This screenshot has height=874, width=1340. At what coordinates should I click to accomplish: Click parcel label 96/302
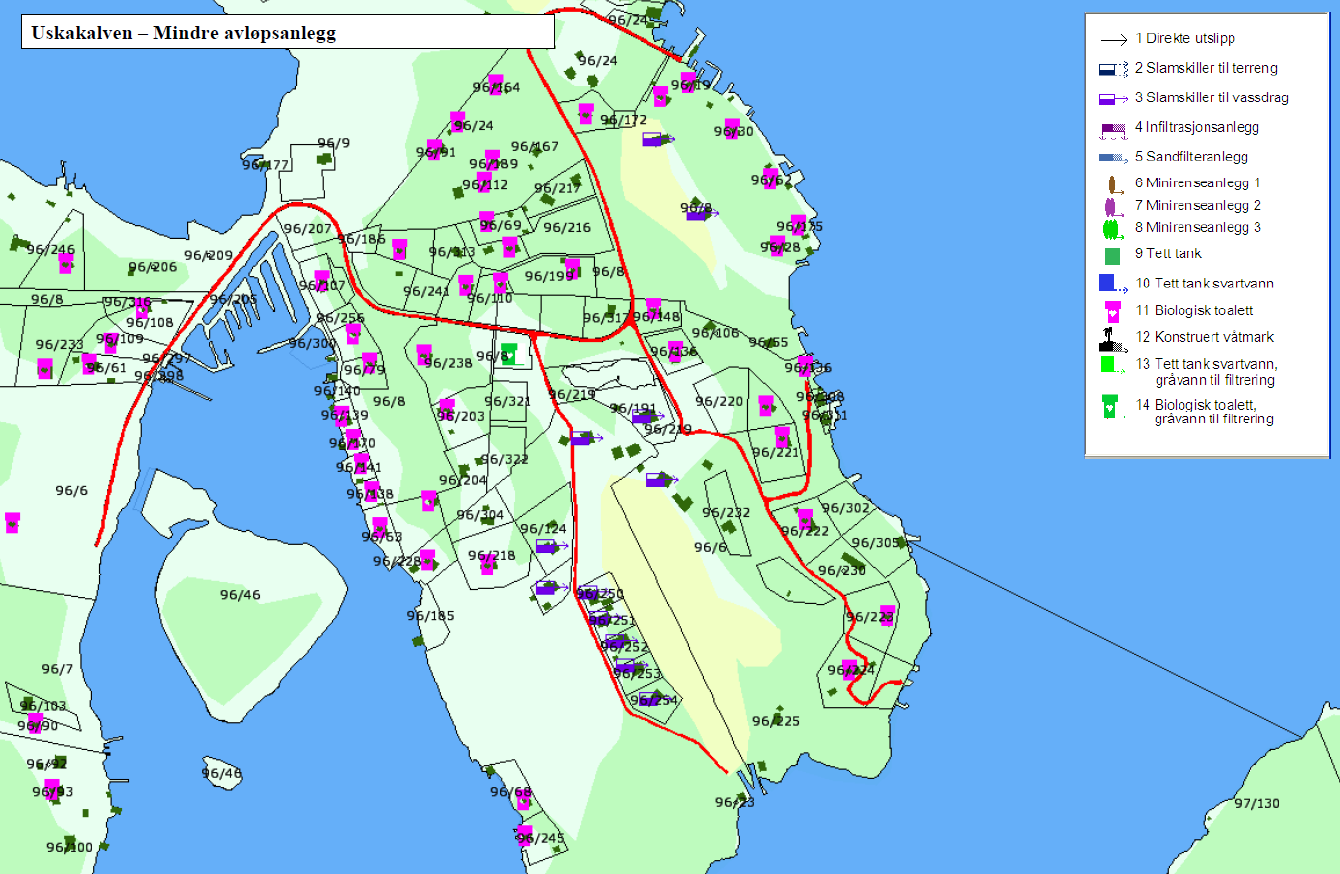tap(846, 509)
